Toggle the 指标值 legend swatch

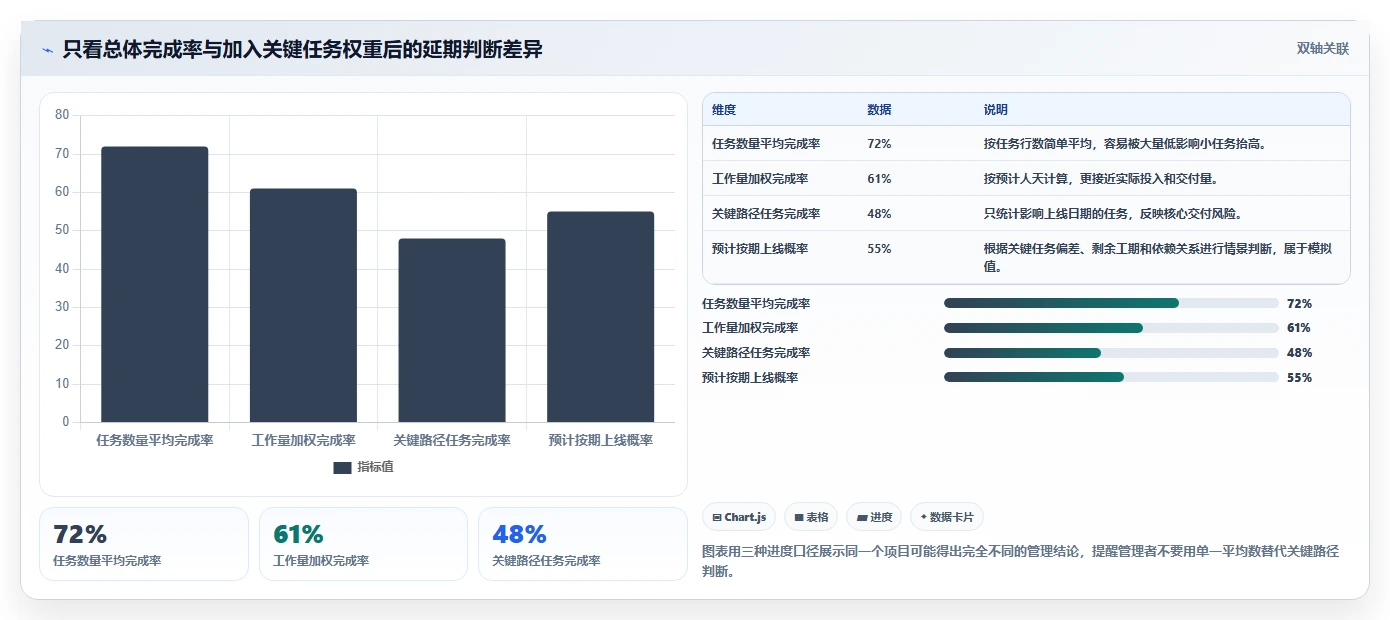(x=342, y=467)
